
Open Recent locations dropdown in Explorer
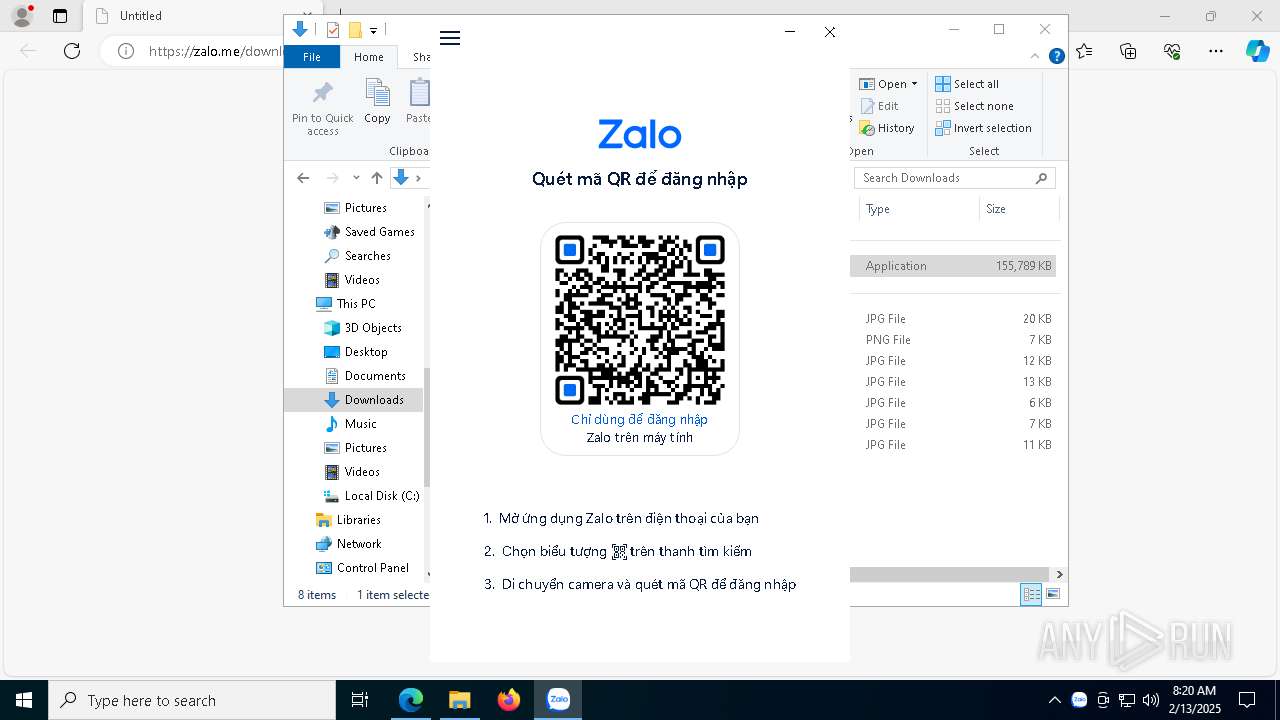click(x=356, y=178)
